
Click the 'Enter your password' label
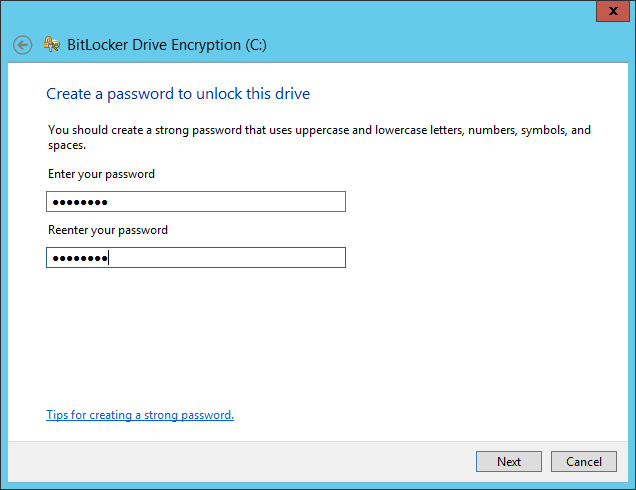click(x=101, y=174)
